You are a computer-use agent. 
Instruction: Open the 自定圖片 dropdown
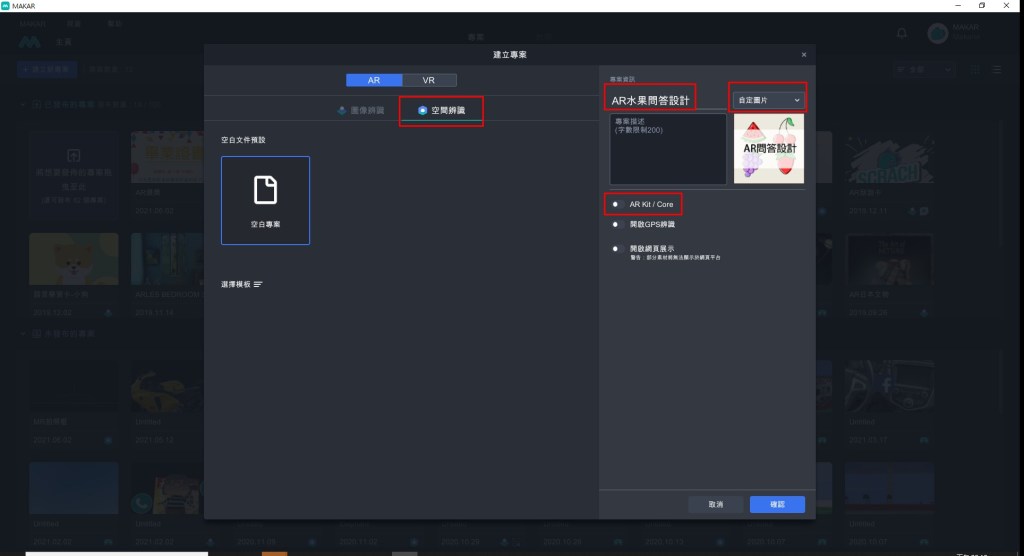[768, 100]
